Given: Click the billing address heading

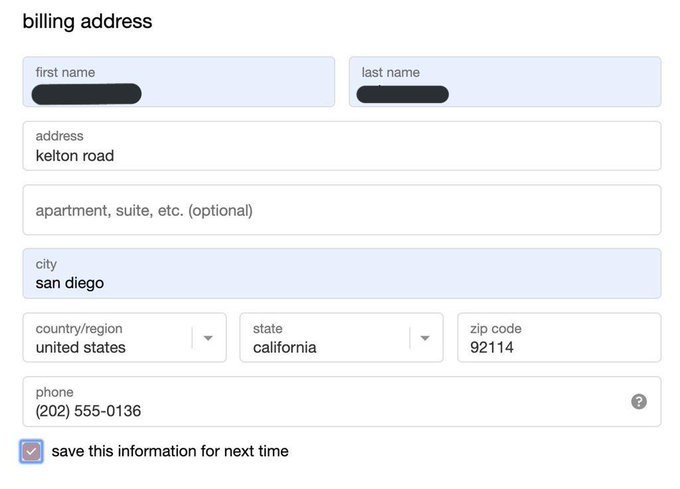Looking at the screenshot, I should tap(87, 22).
